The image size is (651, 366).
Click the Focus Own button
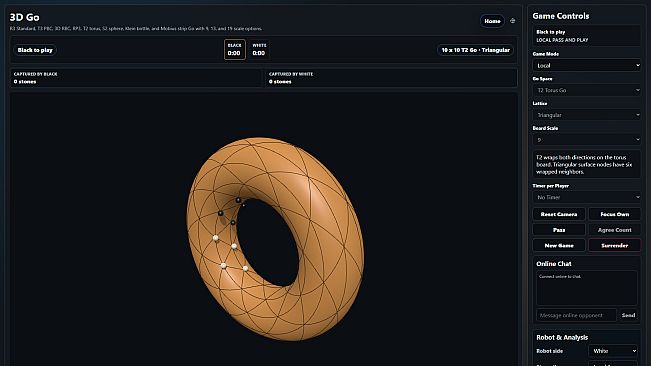tap(614, 214)
